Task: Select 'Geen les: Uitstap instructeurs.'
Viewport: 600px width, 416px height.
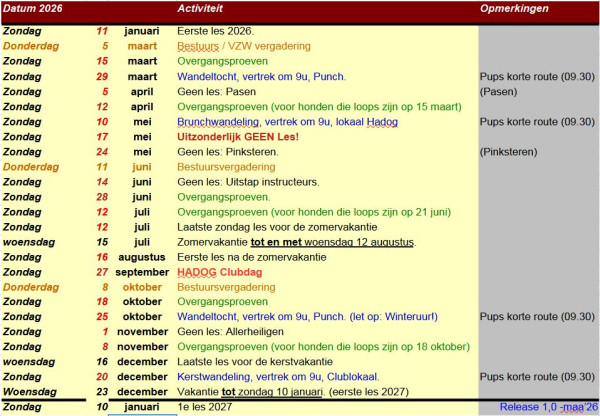Action: point(248,182)
